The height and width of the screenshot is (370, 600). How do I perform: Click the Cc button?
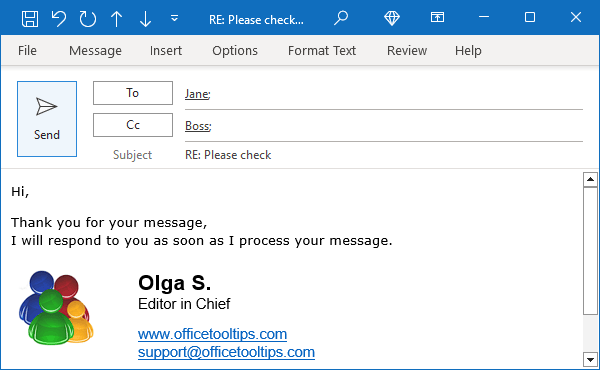click(133, 125)
